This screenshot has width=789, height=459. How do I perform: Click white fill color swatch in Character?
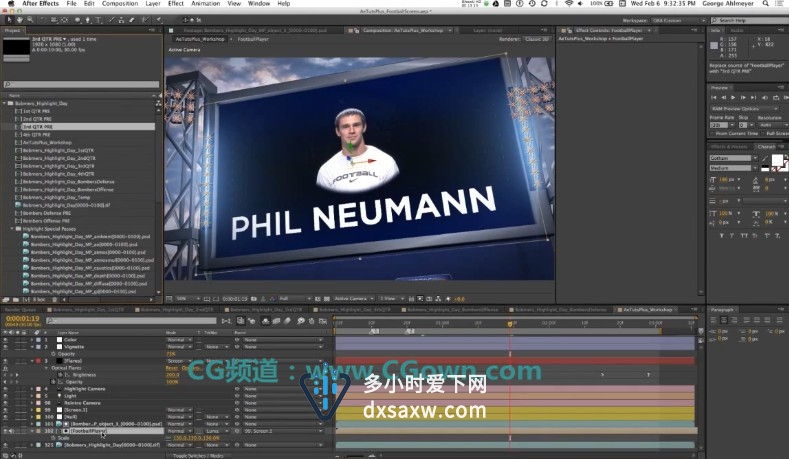coord(777,161)
